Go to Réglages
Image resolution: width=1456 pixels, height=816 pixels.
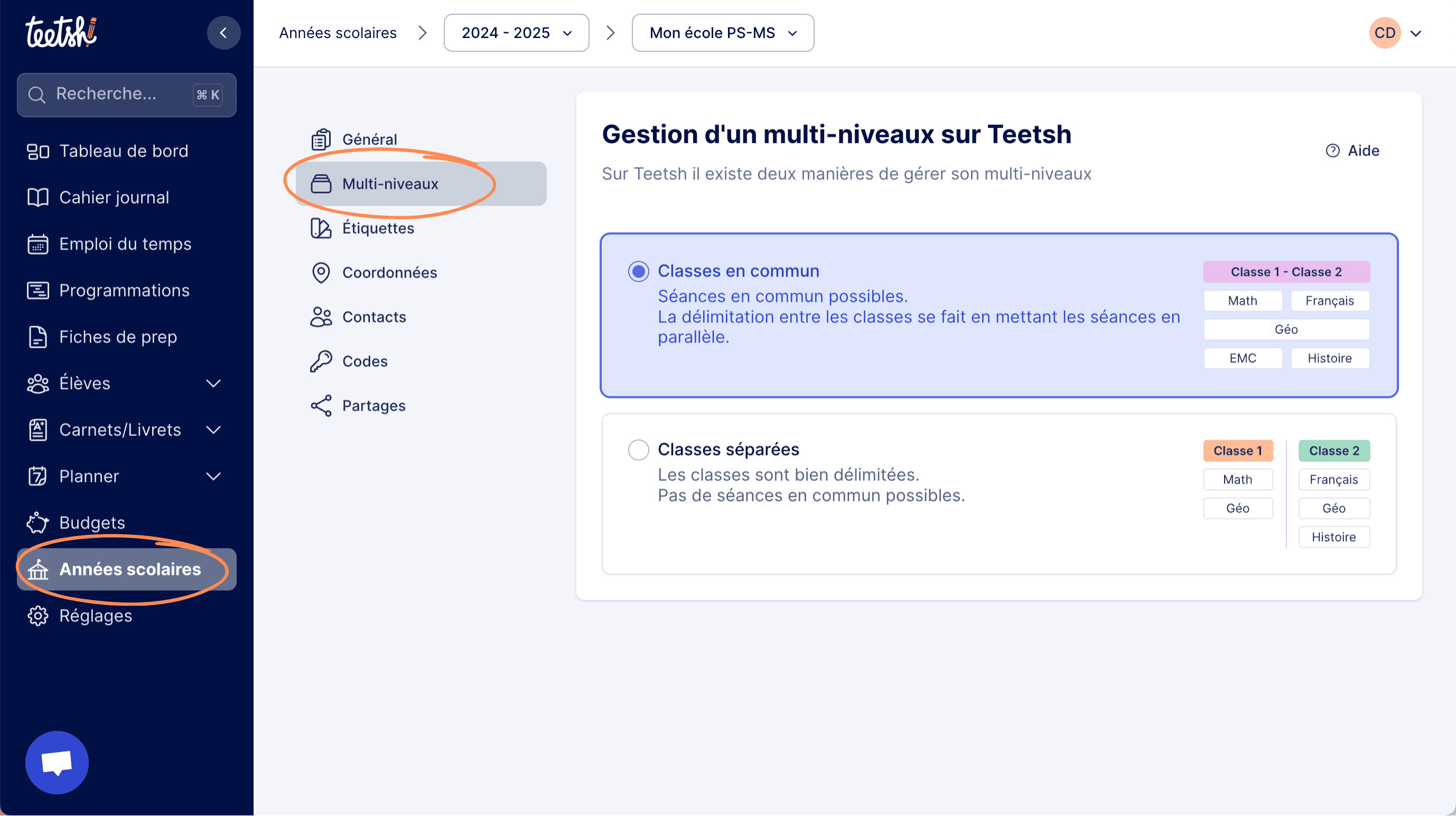pyautogui.click(x=127, y=616)
